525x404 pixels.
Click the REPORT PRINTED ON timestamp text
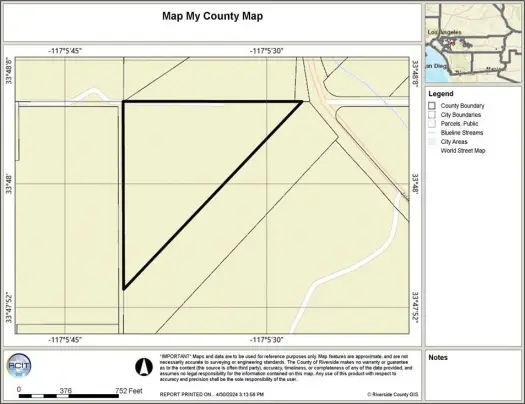pos(212,394)
